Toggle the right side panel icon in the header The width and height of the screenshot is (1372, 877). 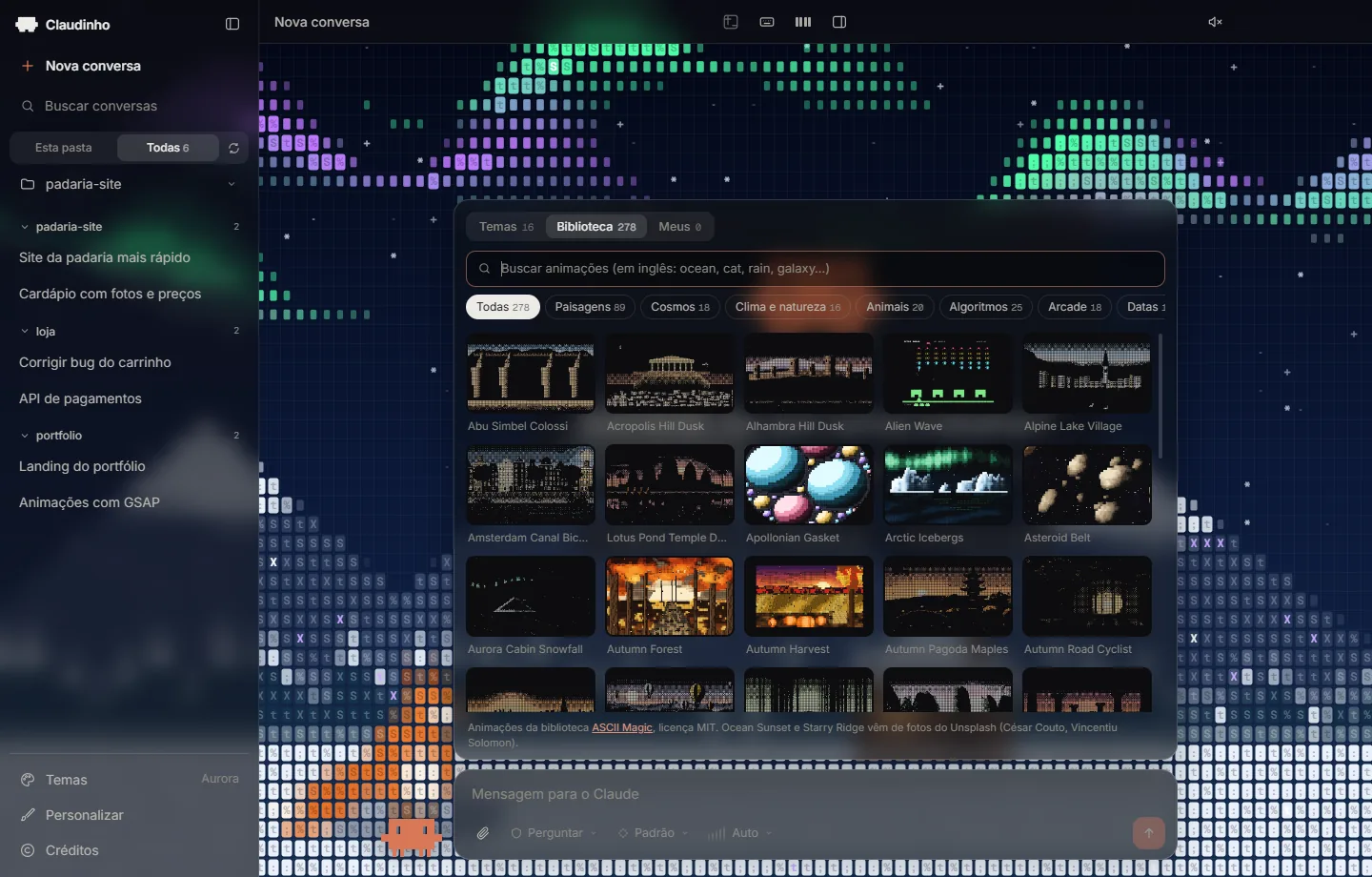[x=839, y=22]
